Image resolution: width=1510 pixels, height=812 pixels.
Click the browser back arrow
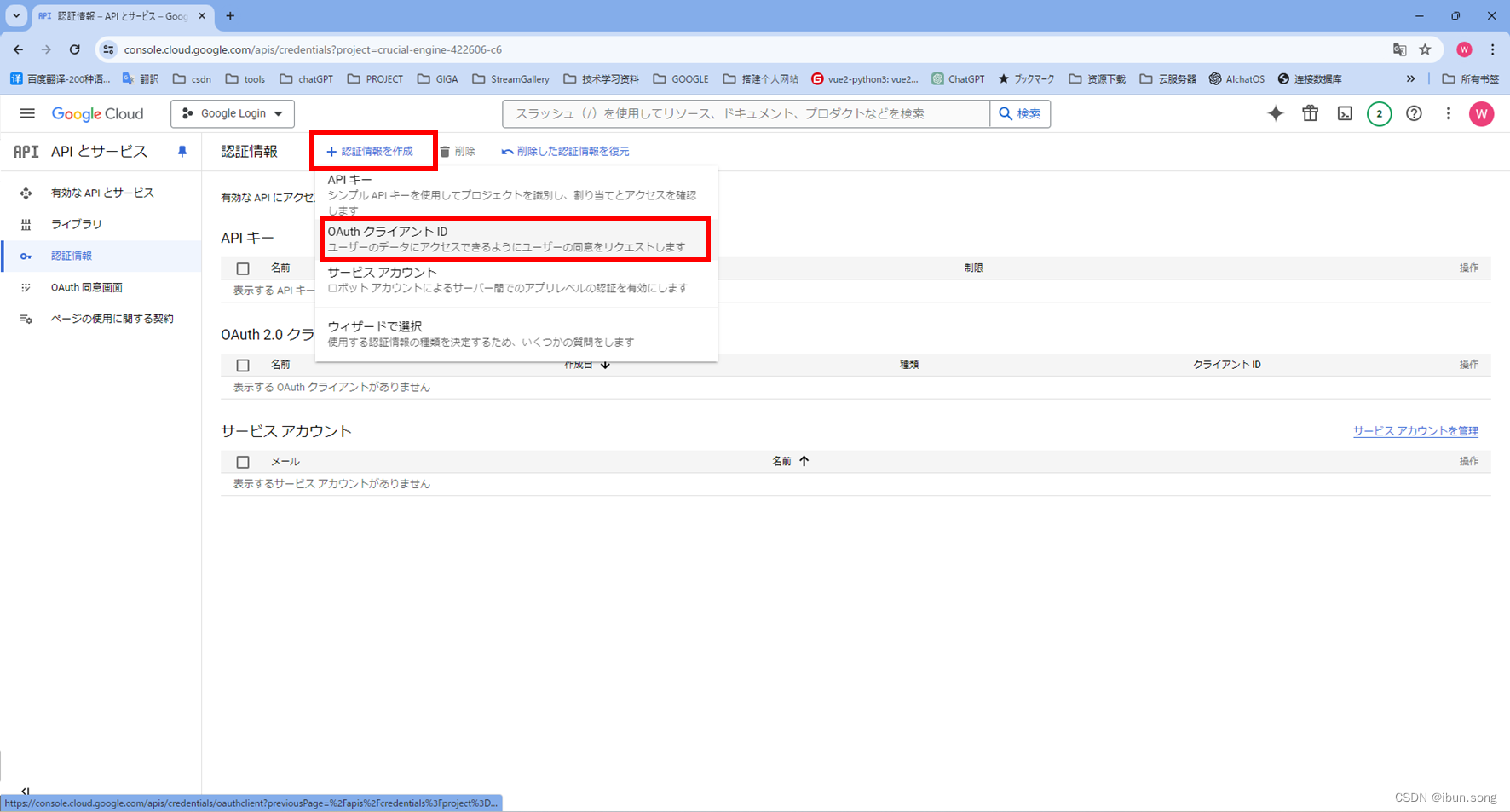[18, 49]
